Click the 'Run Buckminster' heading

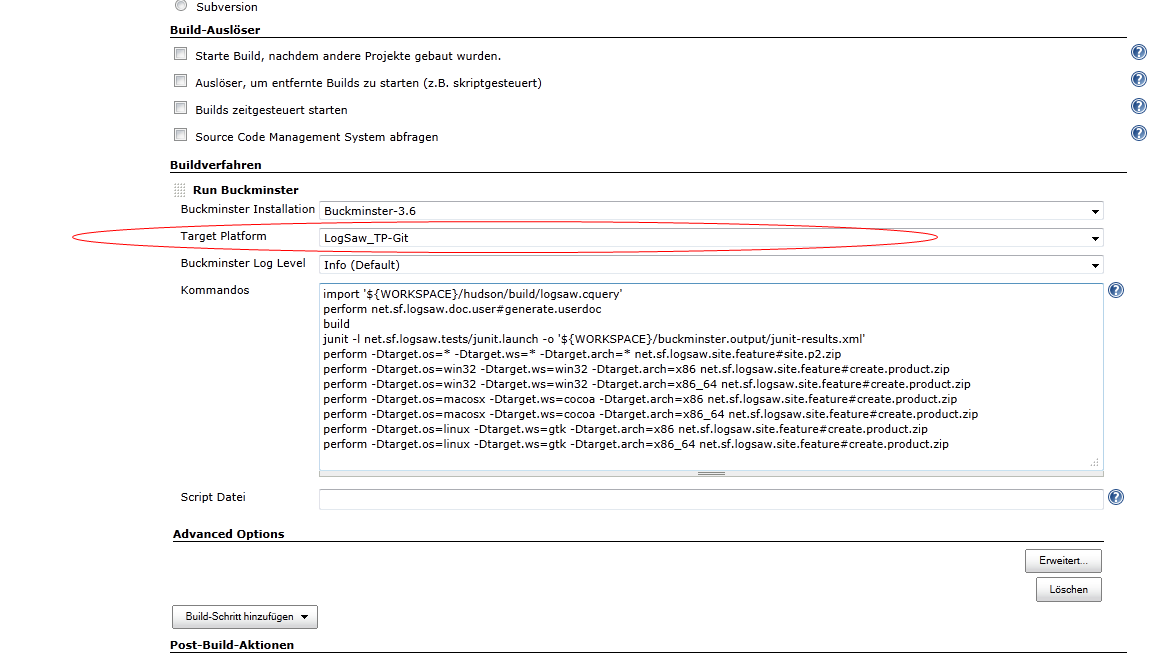click(x=246, y=190)
